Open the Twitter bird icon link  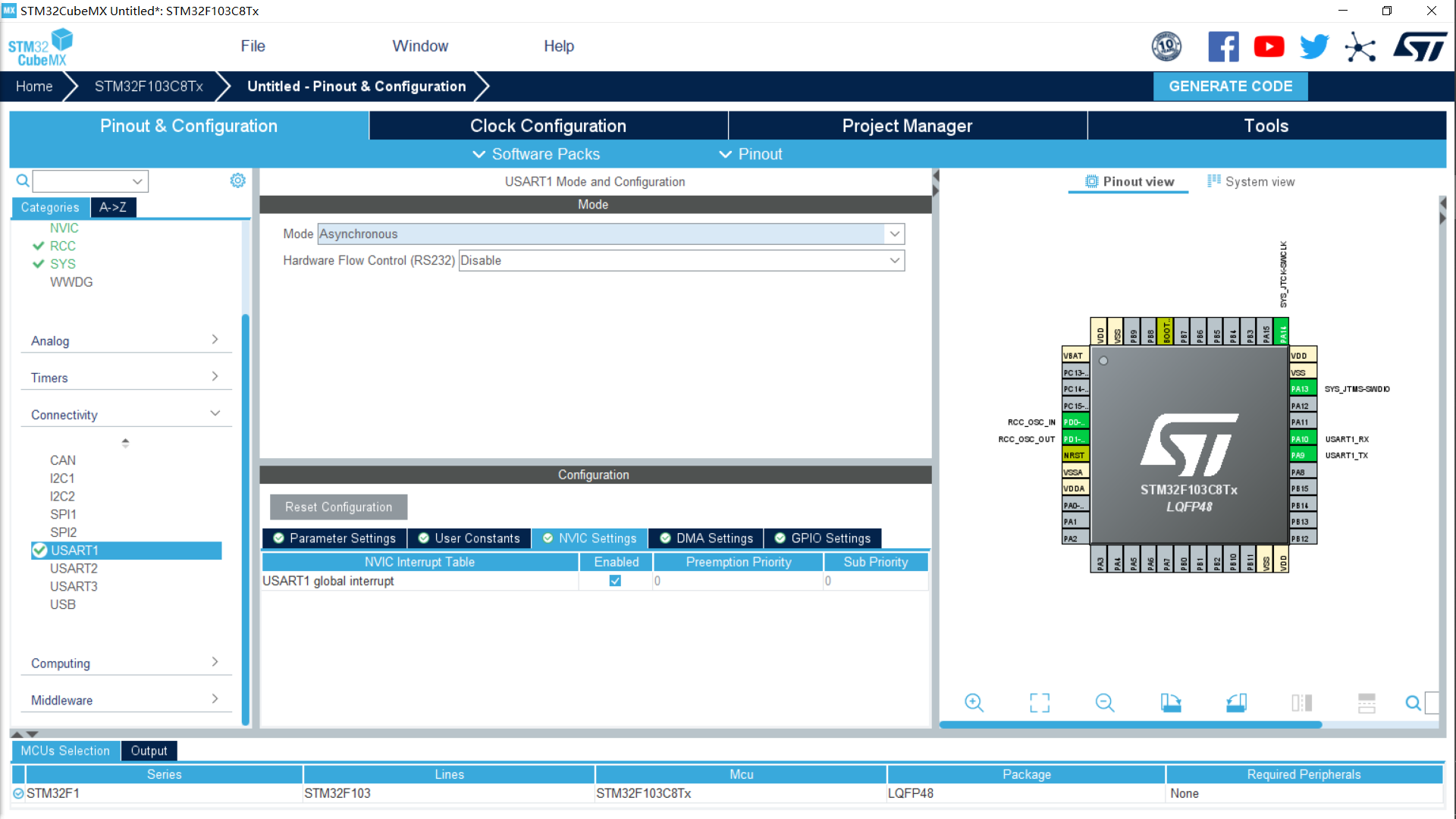click(1314, 46)
